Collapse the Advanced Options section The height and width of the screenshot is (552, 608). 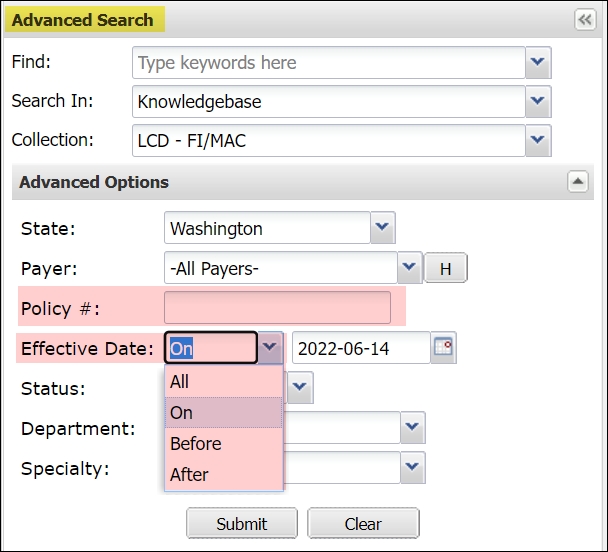tap(577, 182)
